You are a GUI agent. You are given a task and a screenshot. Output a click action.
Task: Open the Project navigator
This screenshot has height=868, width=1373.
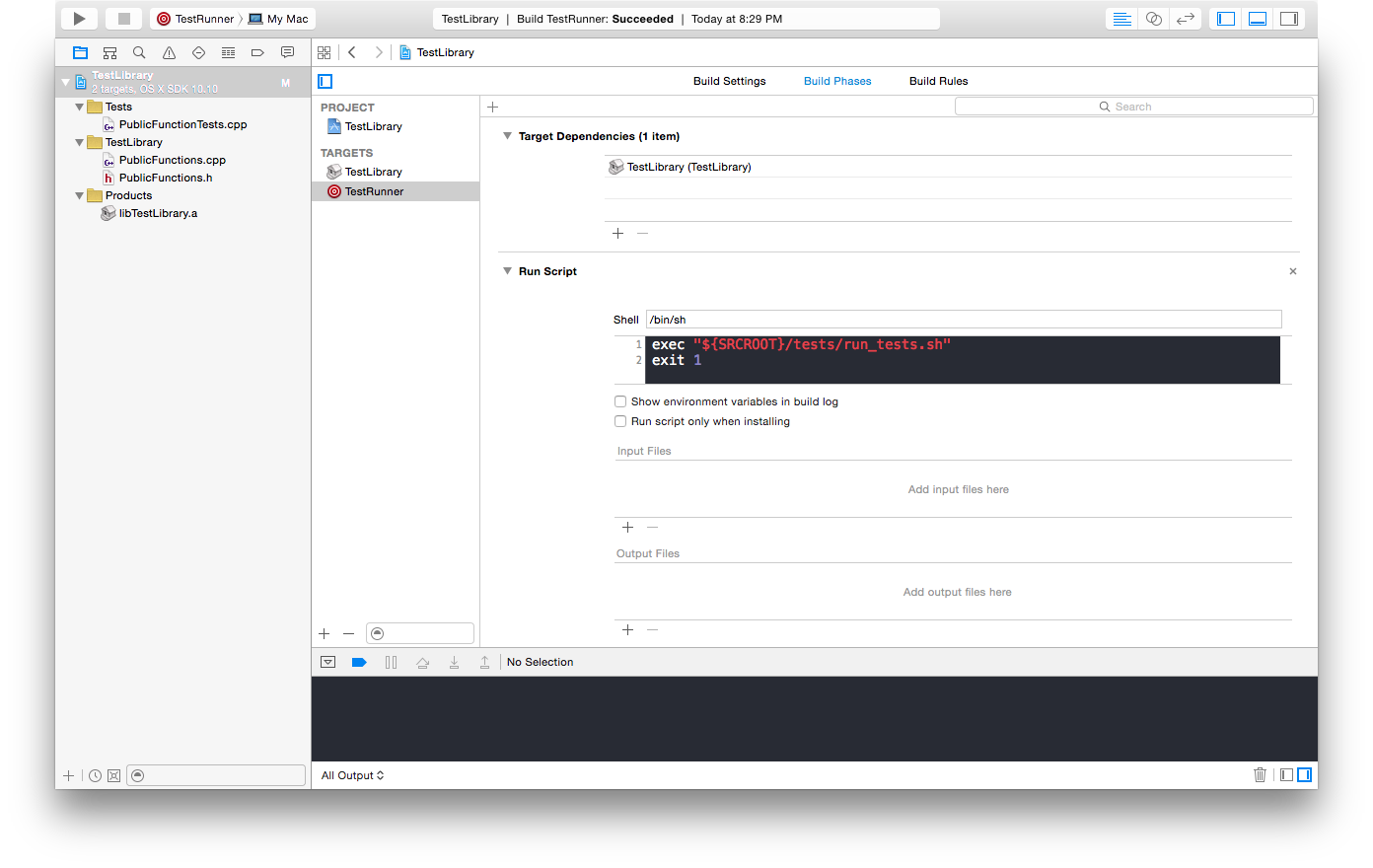tap(81, 52)
